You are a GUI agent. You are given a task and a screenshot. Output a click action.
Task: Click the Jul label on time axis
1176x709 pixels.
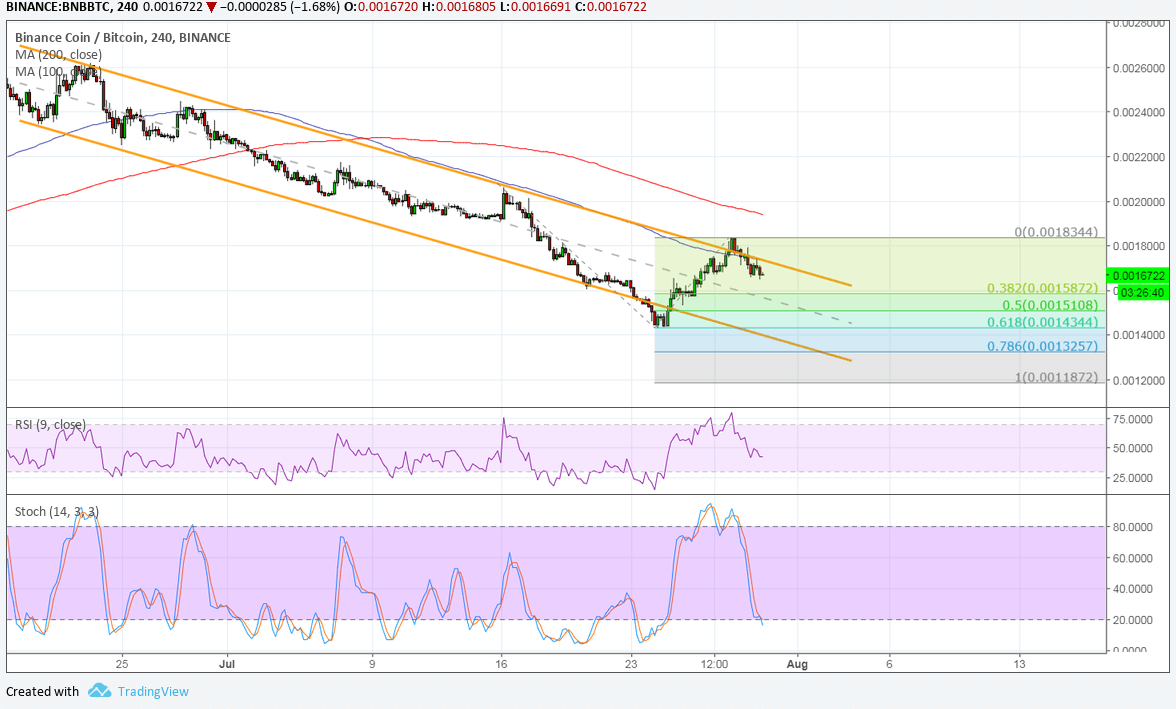[x=227, y=664]
